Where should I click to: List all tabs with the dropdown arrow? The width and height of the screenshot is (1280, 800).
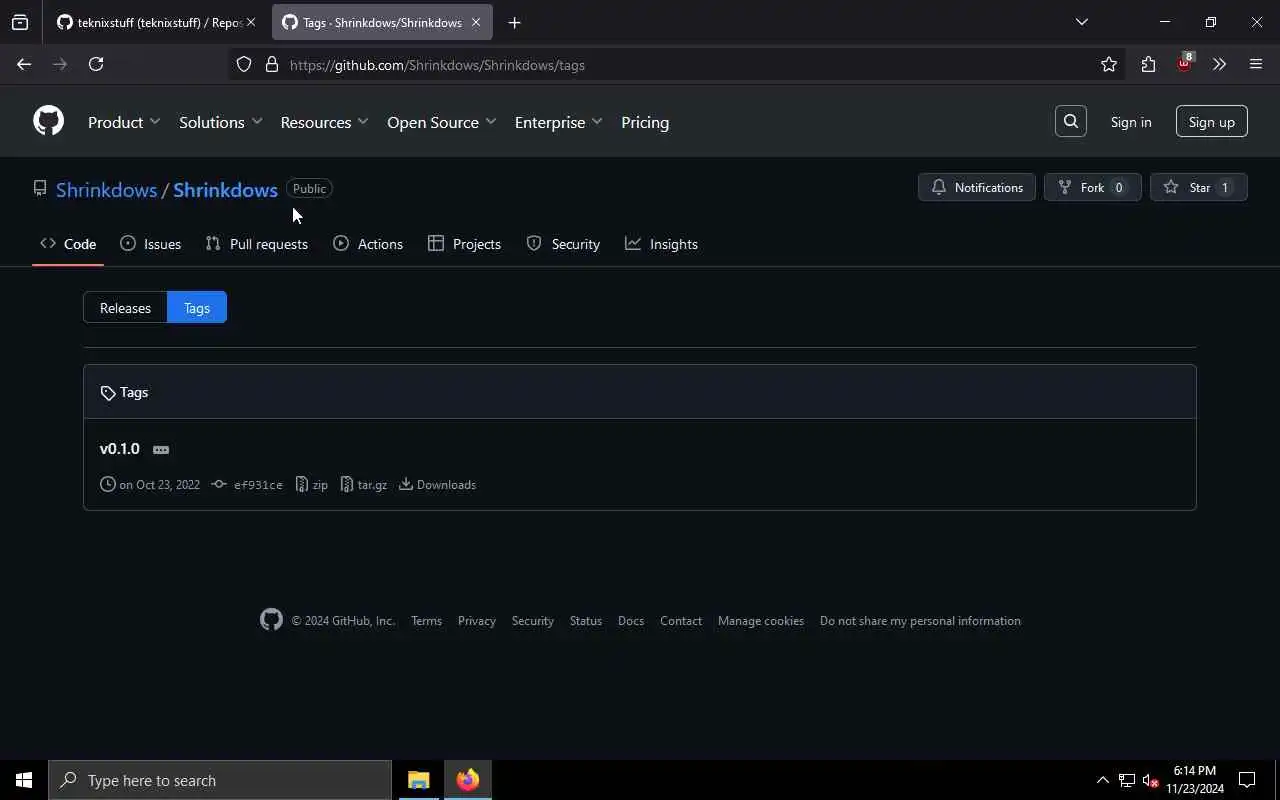pos(1081,22)
